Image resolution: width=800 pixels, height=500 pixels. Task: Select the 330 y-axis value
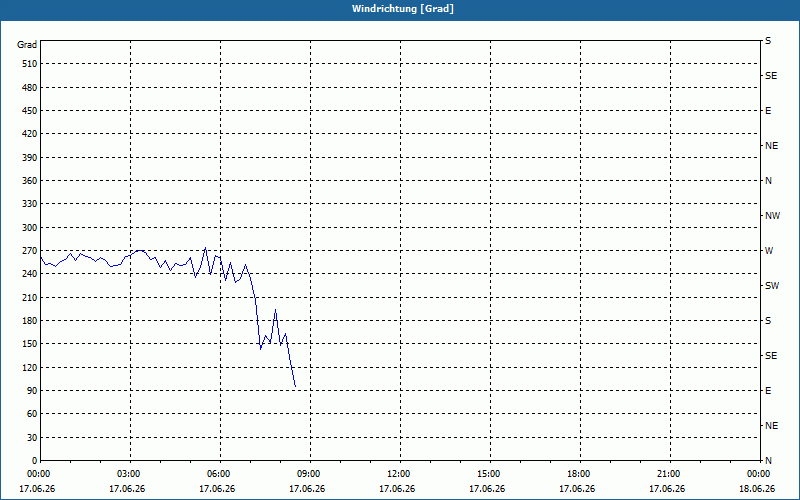tap(30, 204)
